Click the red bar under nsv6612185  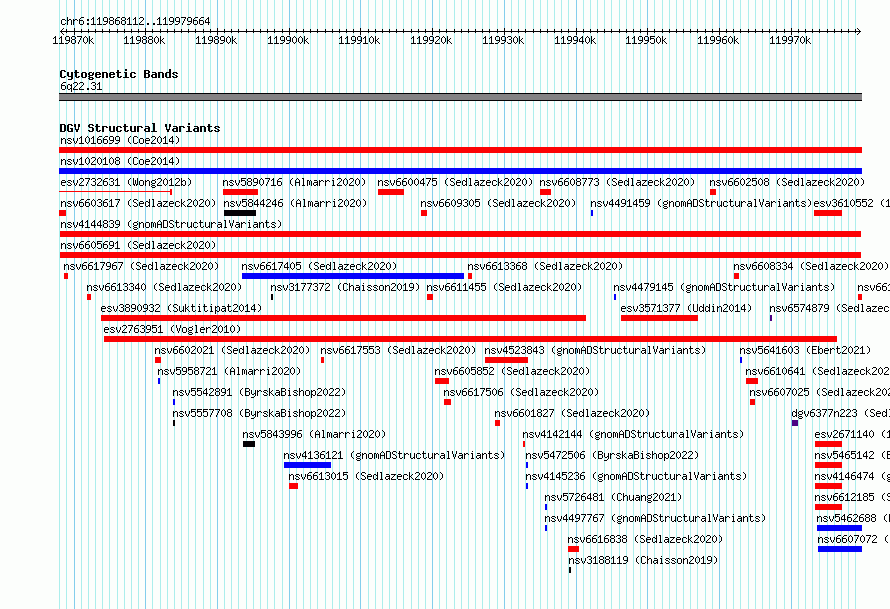coord(828,507)
